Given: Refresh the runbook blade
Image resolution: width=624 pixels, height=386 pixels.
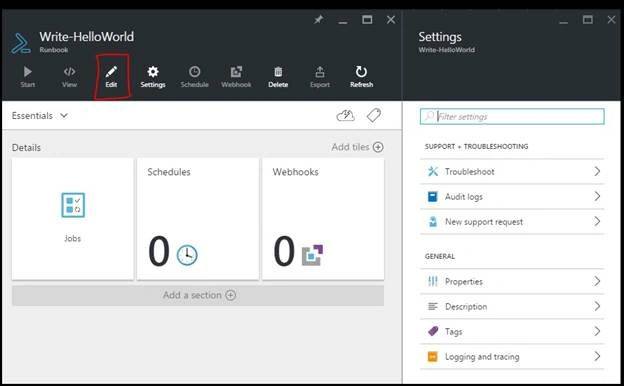Looking at the screenshot, I should point(361,77).
